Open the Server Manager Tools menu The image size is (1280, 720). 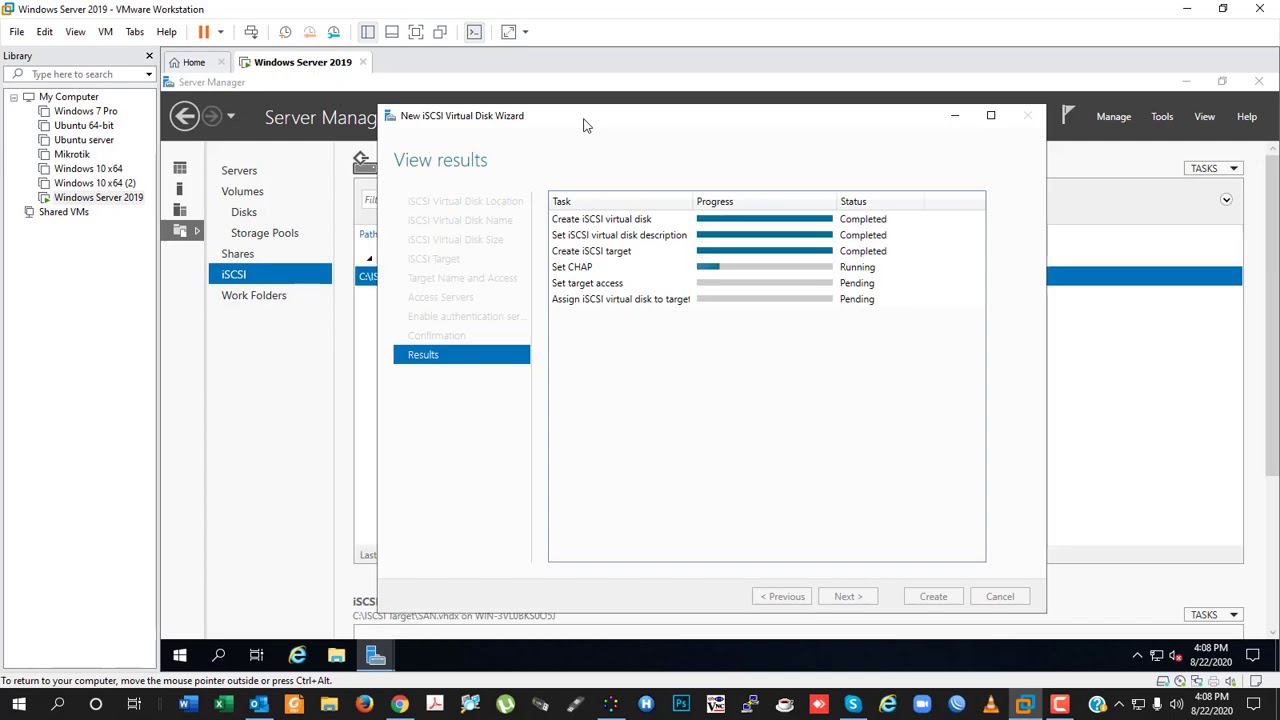point(1162,117)
